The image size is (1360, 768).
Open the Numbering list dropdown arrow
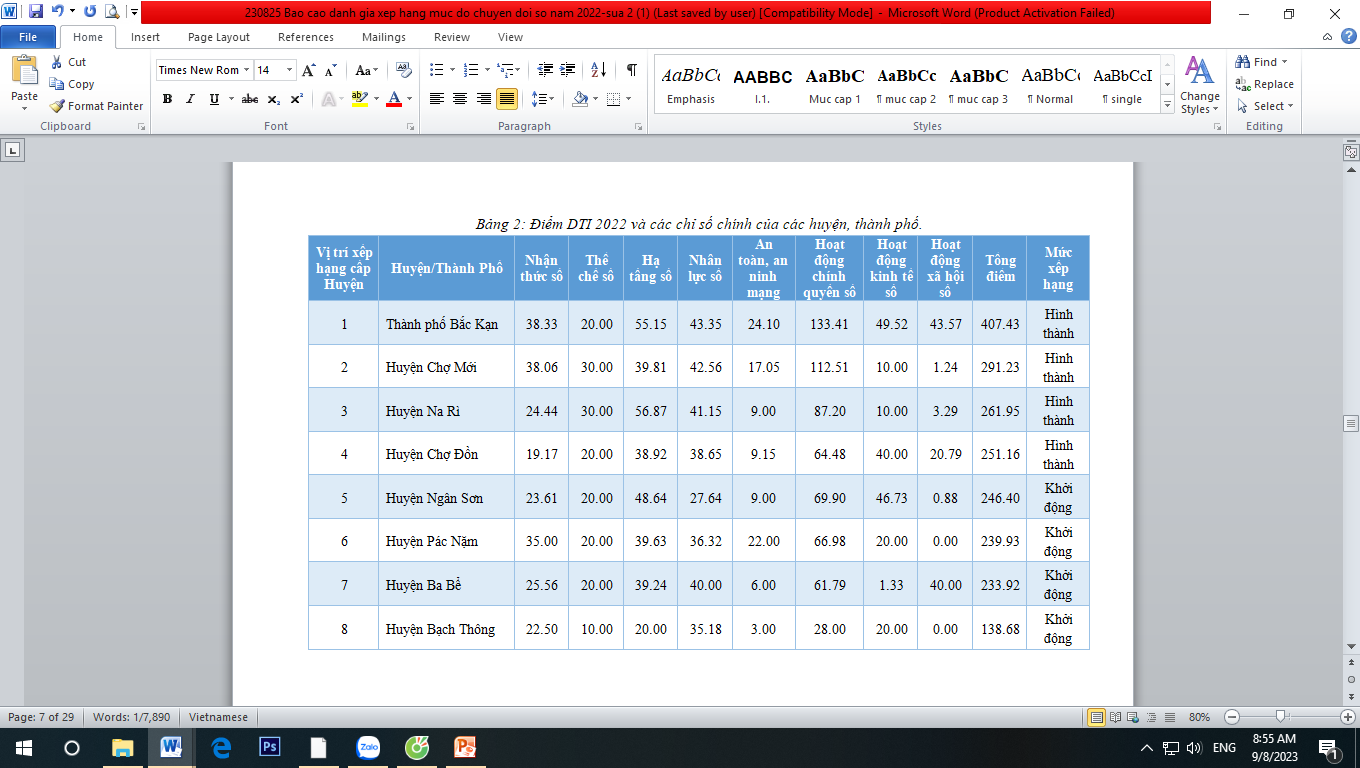click(x=485, y=70)
